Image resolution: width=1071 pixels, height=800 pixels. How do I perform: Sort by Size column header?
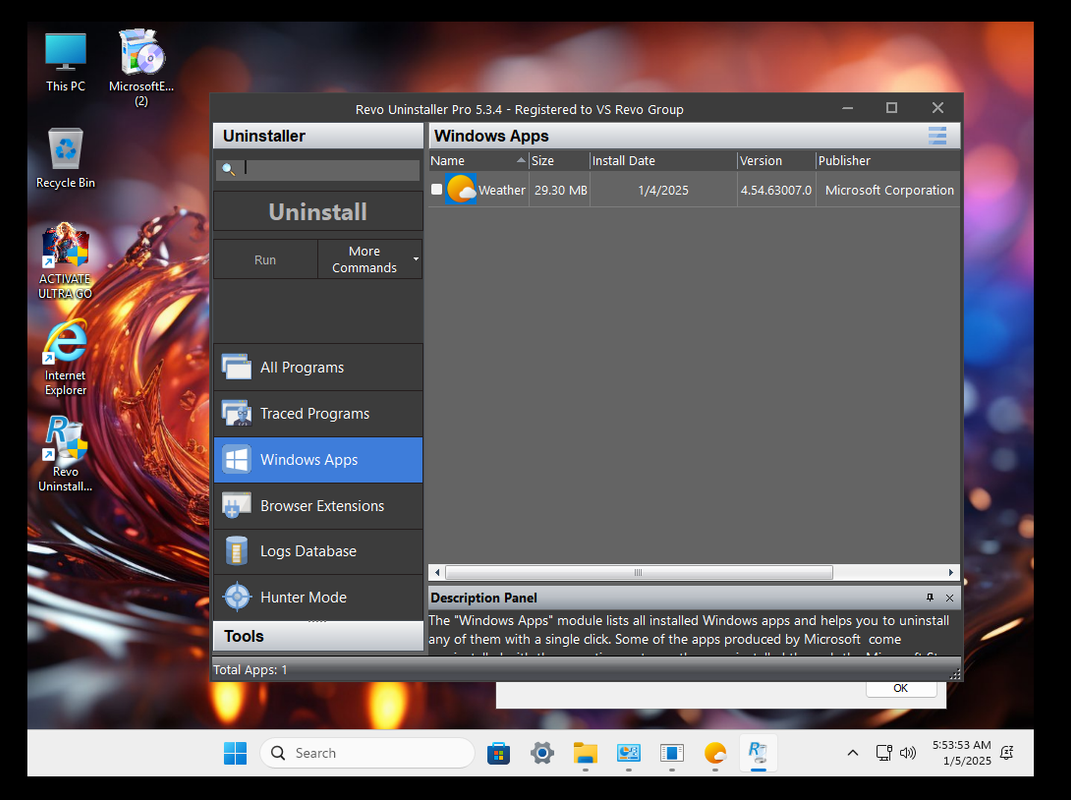(x=559, y=161)
